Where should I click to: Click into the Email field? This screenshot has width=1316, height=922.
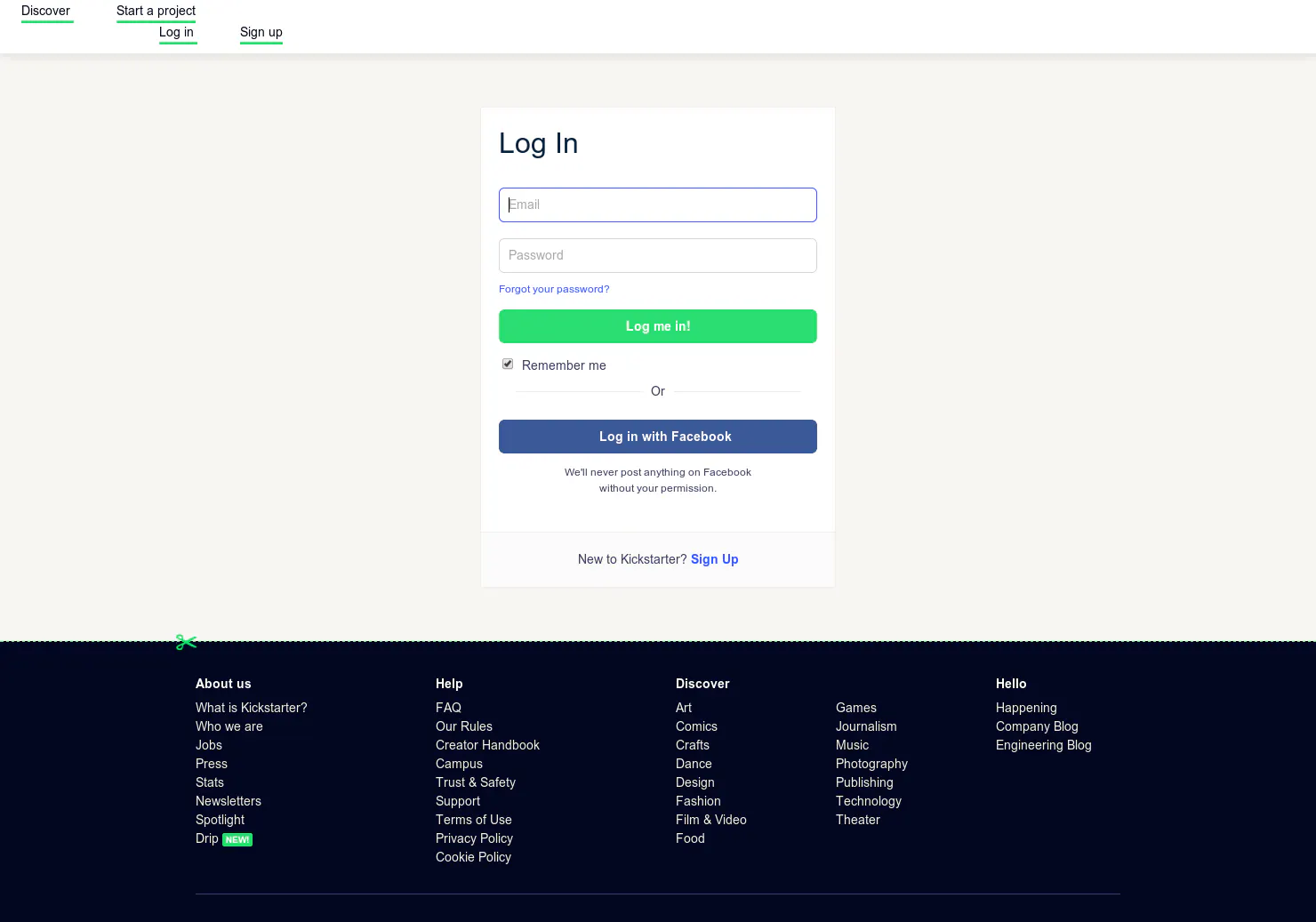click(658, 204)
